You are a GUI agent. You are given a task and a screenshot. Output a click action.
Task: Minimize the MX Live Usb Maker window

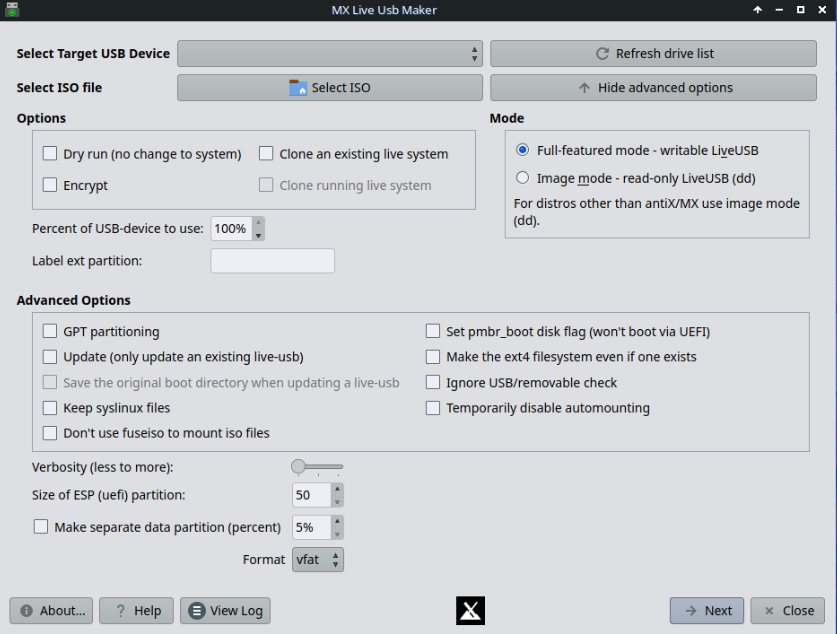(779, 10)
